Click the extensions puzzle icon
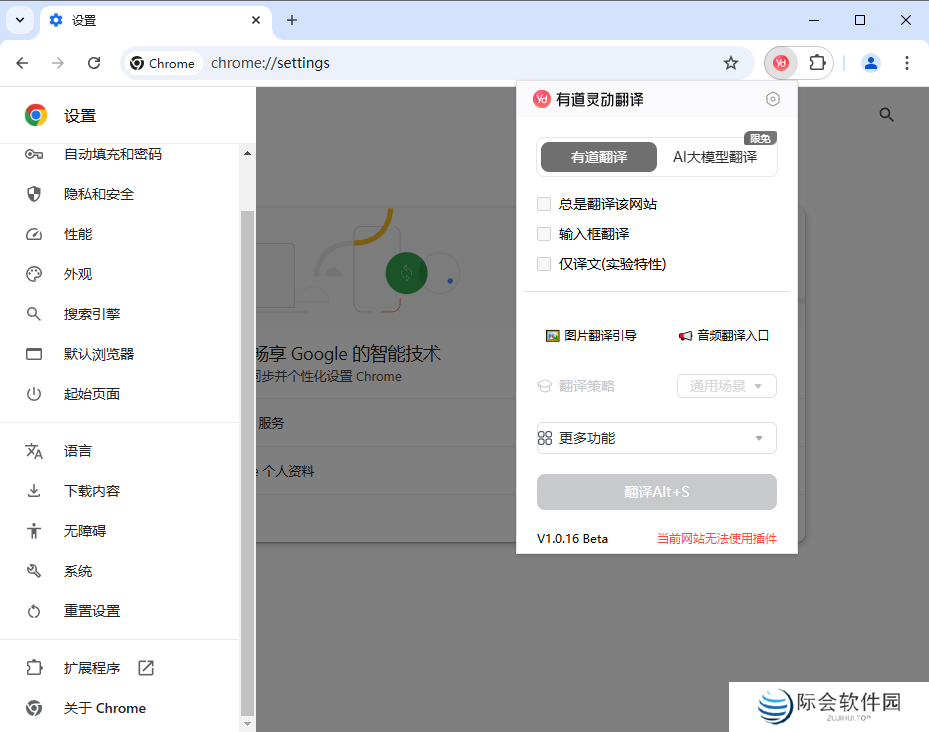This screenshot has width=929, height=732. 818,62
